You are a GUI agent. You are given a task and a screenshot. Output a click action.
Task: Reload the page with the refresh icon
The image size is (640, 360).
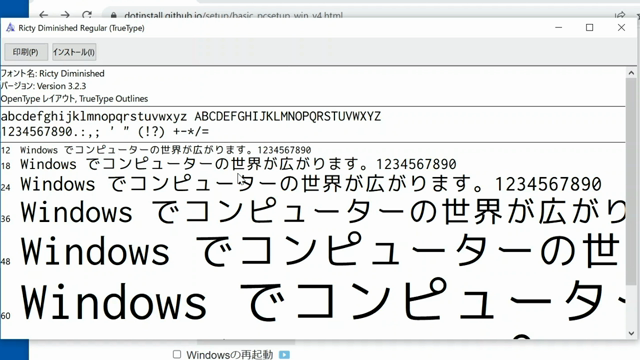point(87,15)
